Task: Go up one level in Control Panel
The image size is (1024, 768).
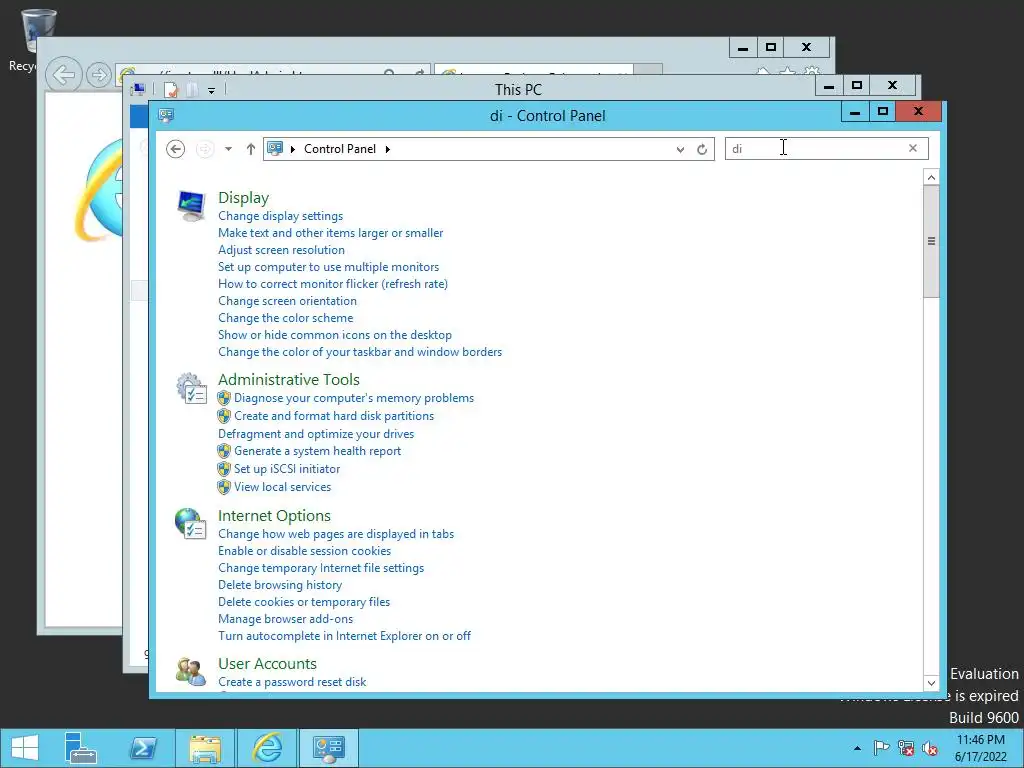Action: [250, 149]
